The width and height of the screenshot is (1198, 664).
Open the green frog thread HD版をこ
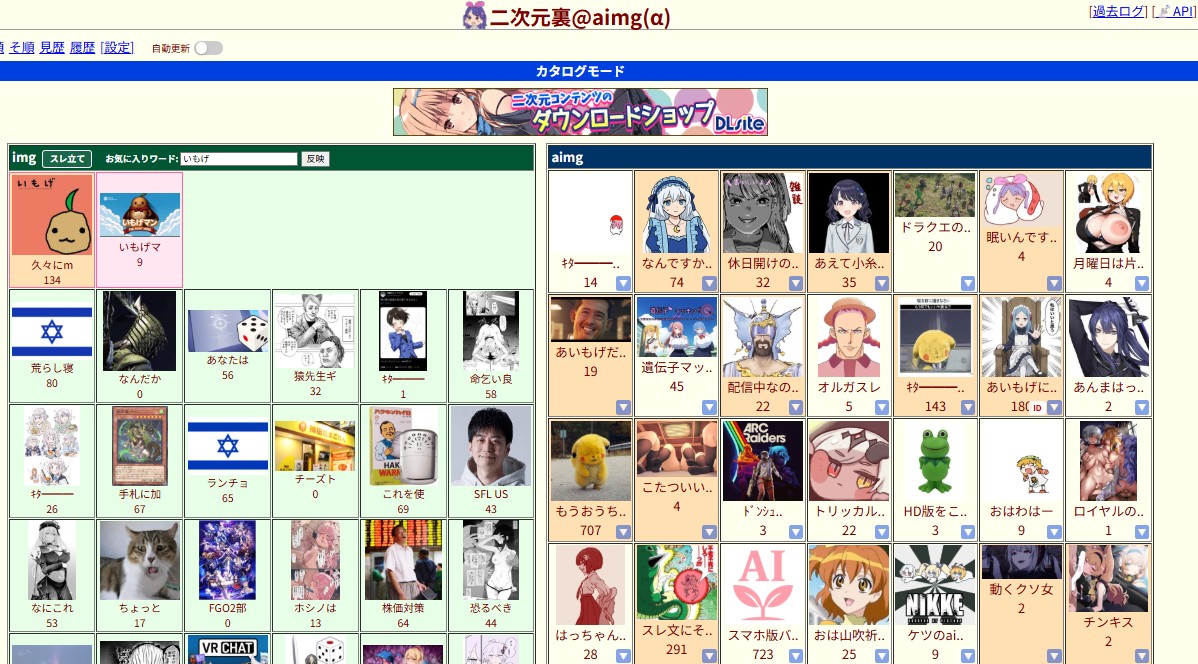pos(935,461)
